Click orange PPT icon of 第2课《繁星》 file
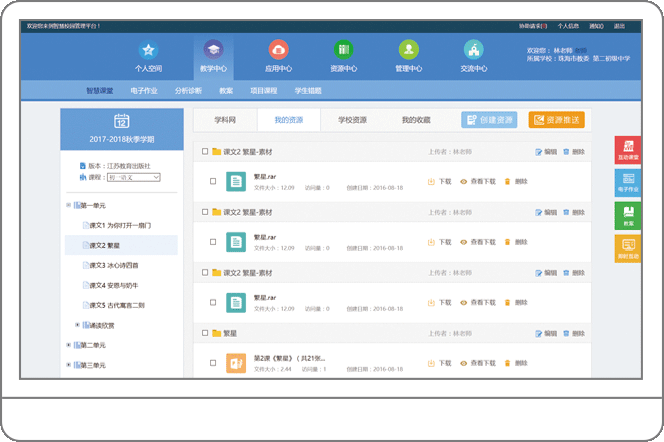664x442 pixels. pos(236,363)
